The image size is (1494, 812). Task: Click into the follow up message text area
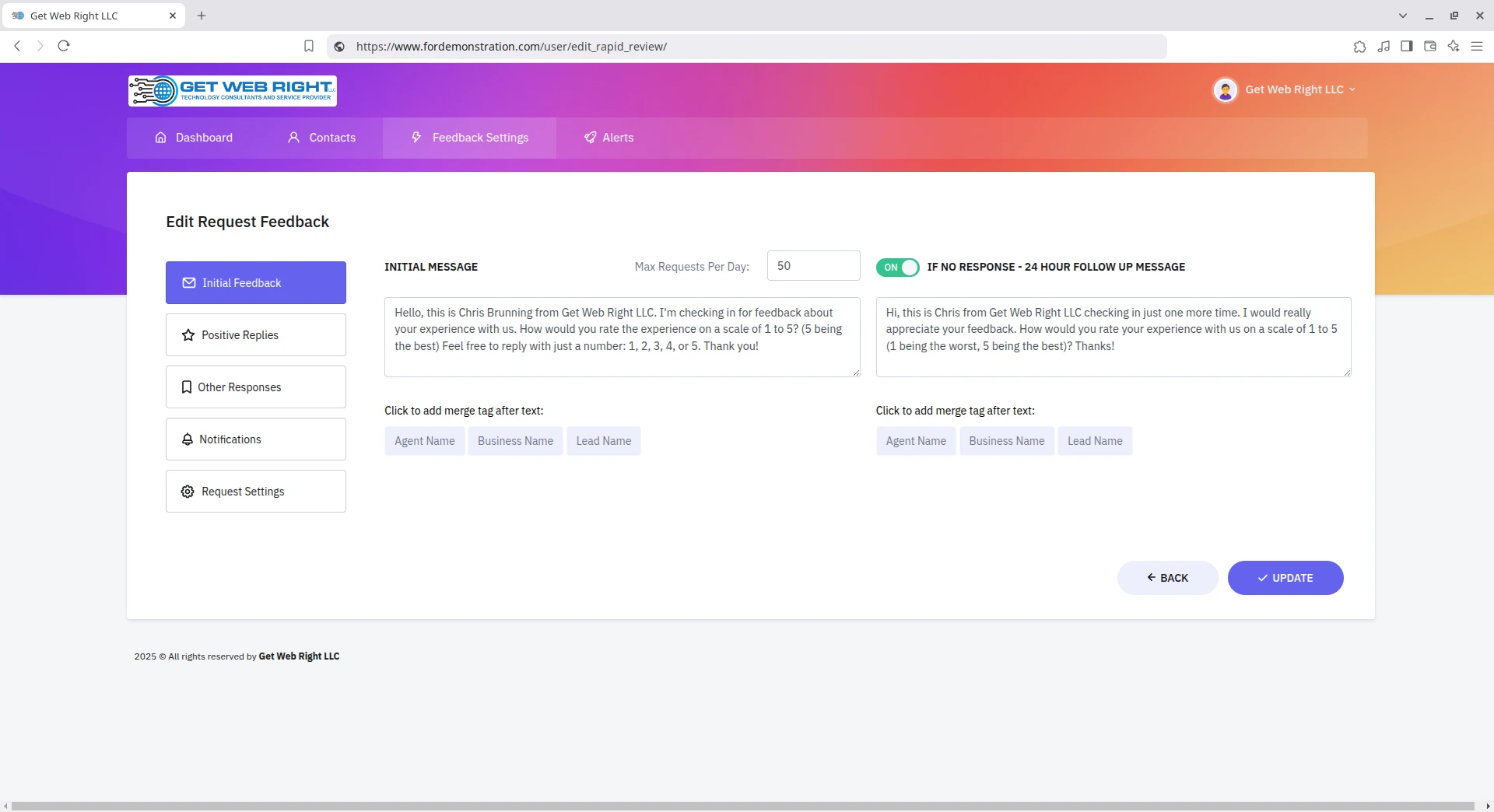pyautogui.click(x=1113, y=337)
